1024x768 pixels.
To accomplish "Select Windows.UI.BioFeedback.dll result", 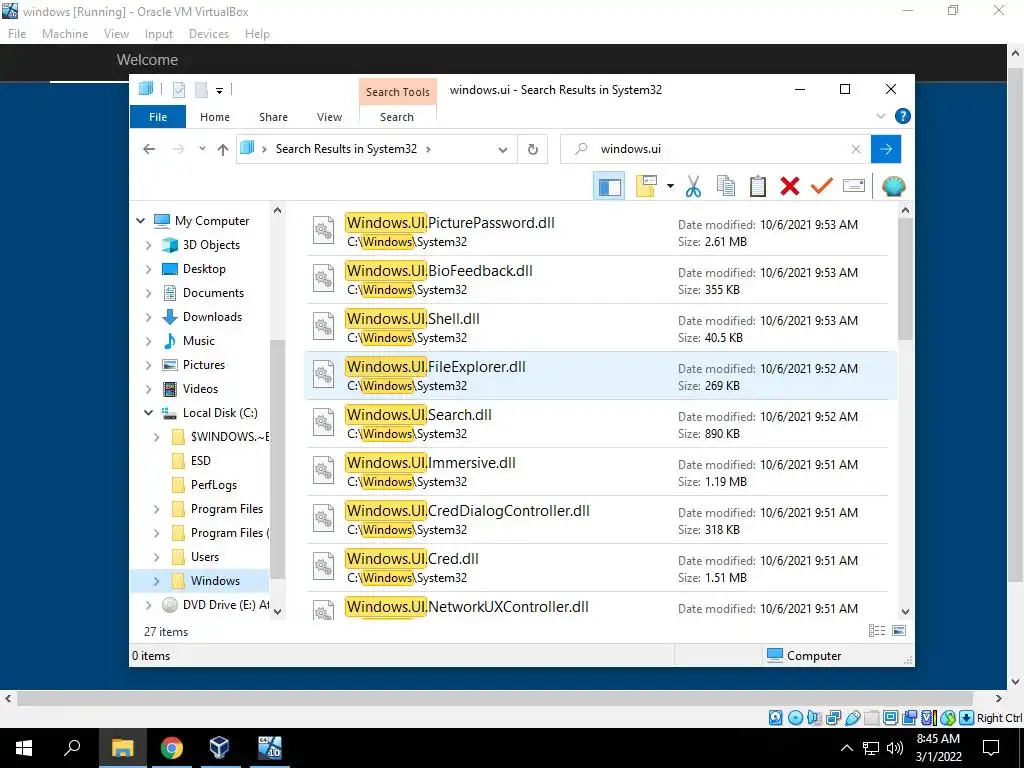I will coord(600,280).
